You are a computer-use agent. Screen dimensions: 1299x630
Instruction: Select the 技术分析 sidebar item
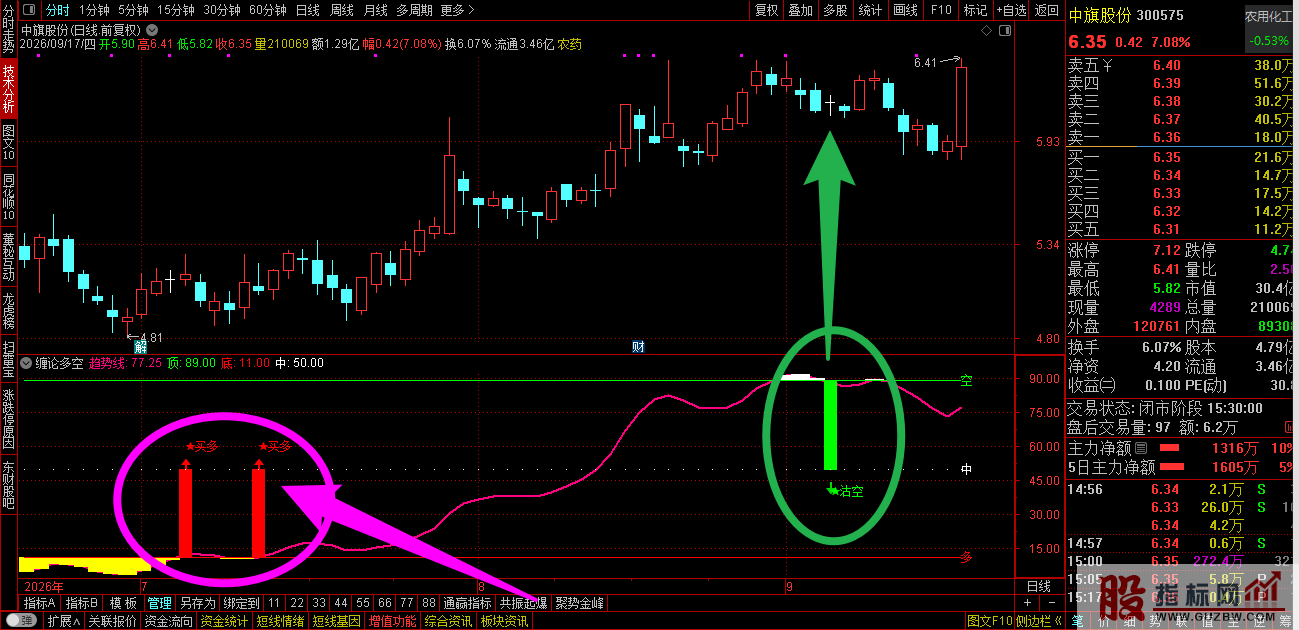9,88
